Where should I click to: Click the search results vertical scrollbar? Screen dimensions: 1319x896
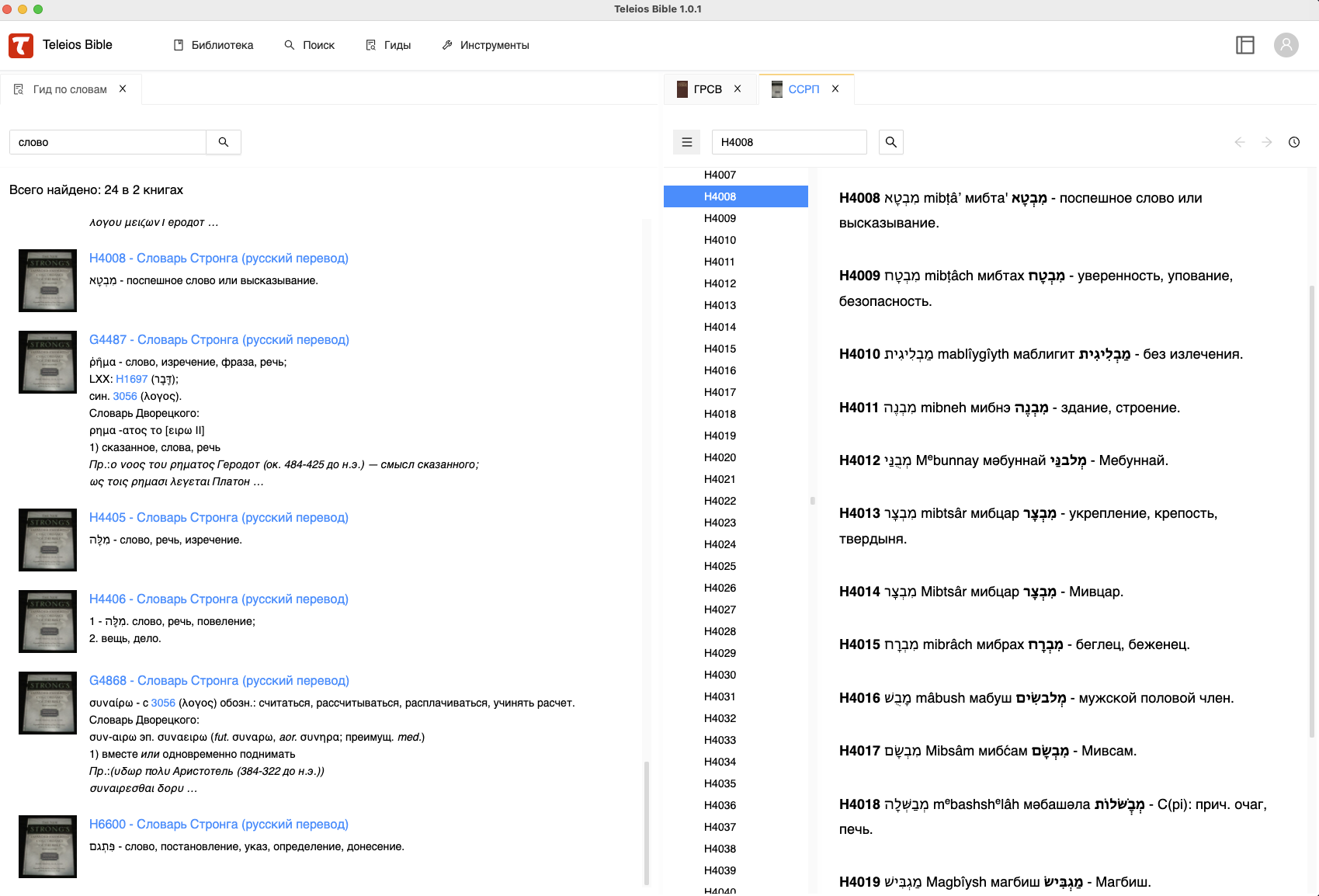pyautogui.click(x=646, y=823)
